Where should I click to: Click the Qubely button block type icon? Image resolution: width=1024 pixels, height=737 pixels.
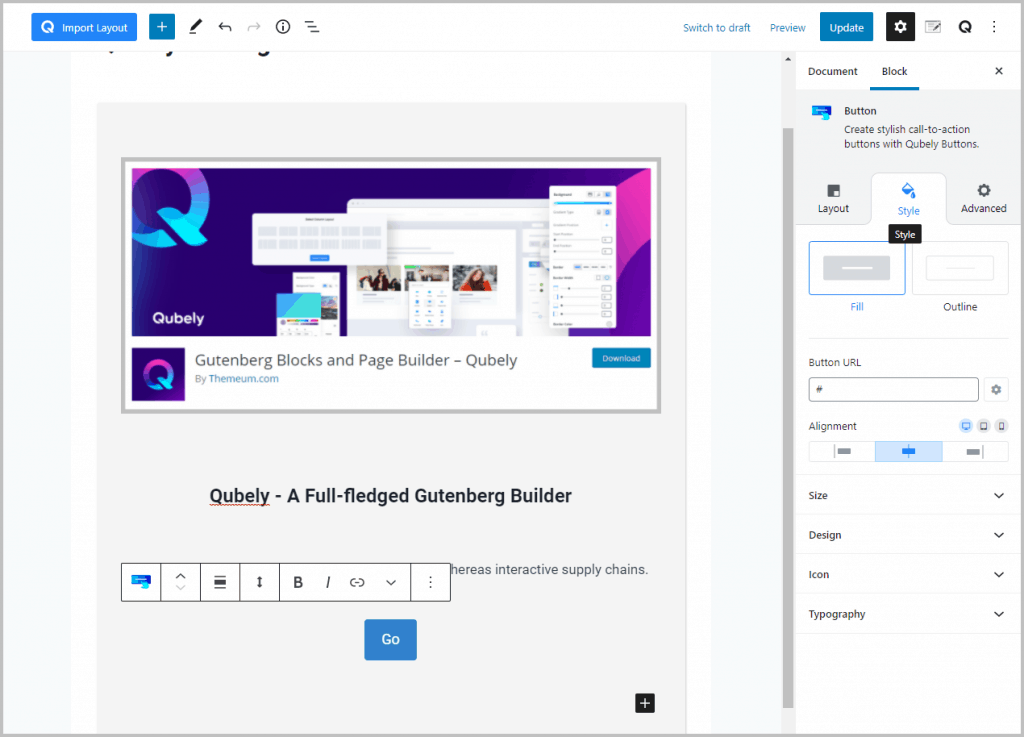[x=141, y=582]
